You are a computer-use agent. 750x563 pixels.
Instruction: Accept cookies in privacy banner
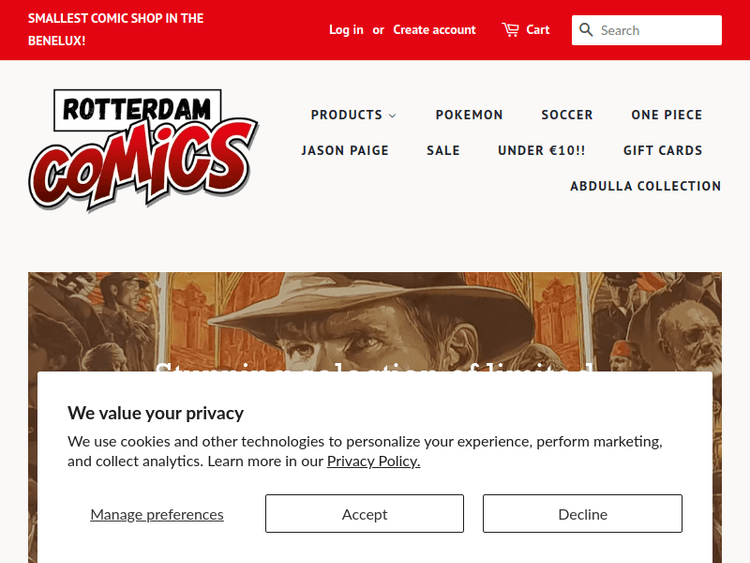click(x=364, y=514)
